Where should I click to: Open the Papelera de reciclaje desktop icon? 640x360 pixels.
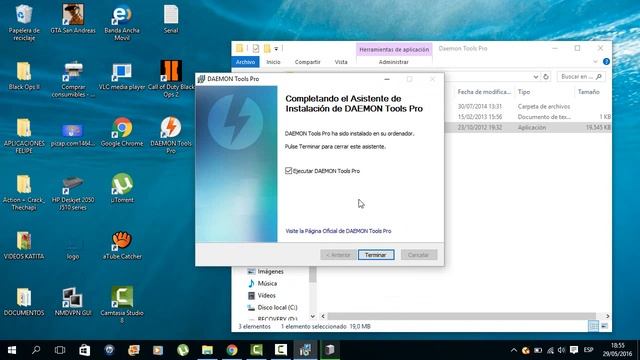24,22
